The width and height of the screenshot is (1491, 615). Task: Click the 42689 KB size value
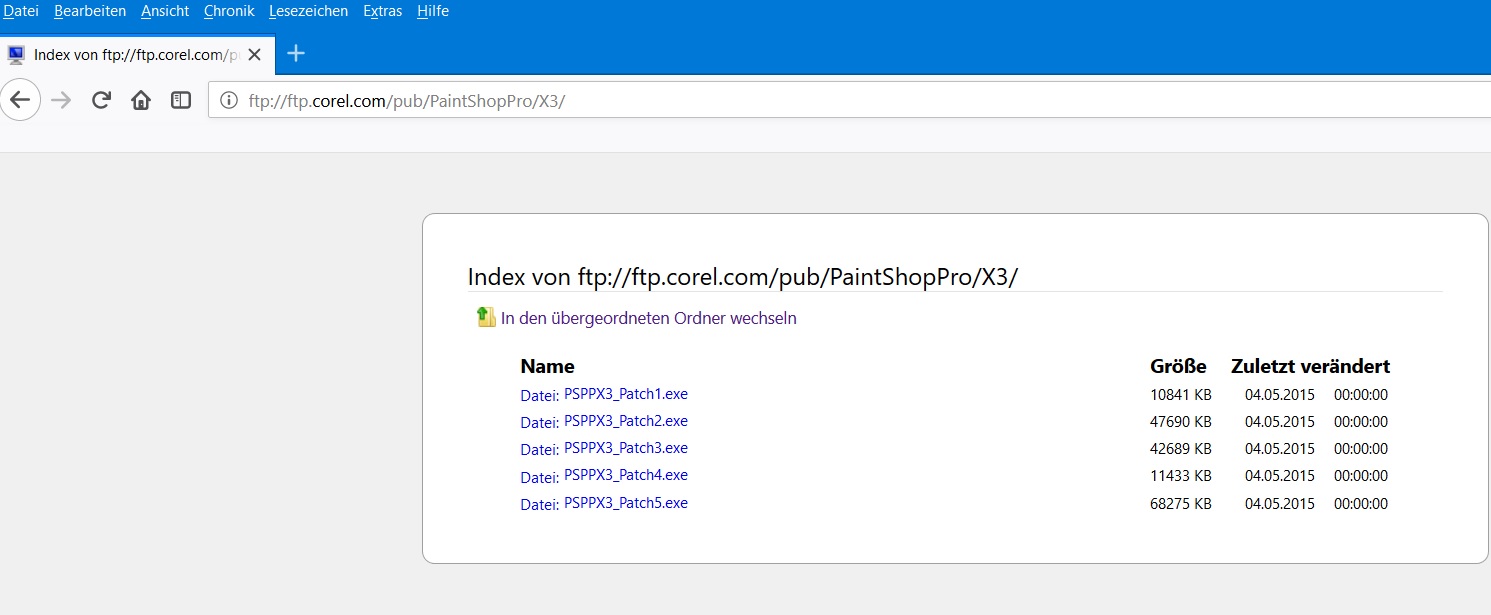[1181, 449]
